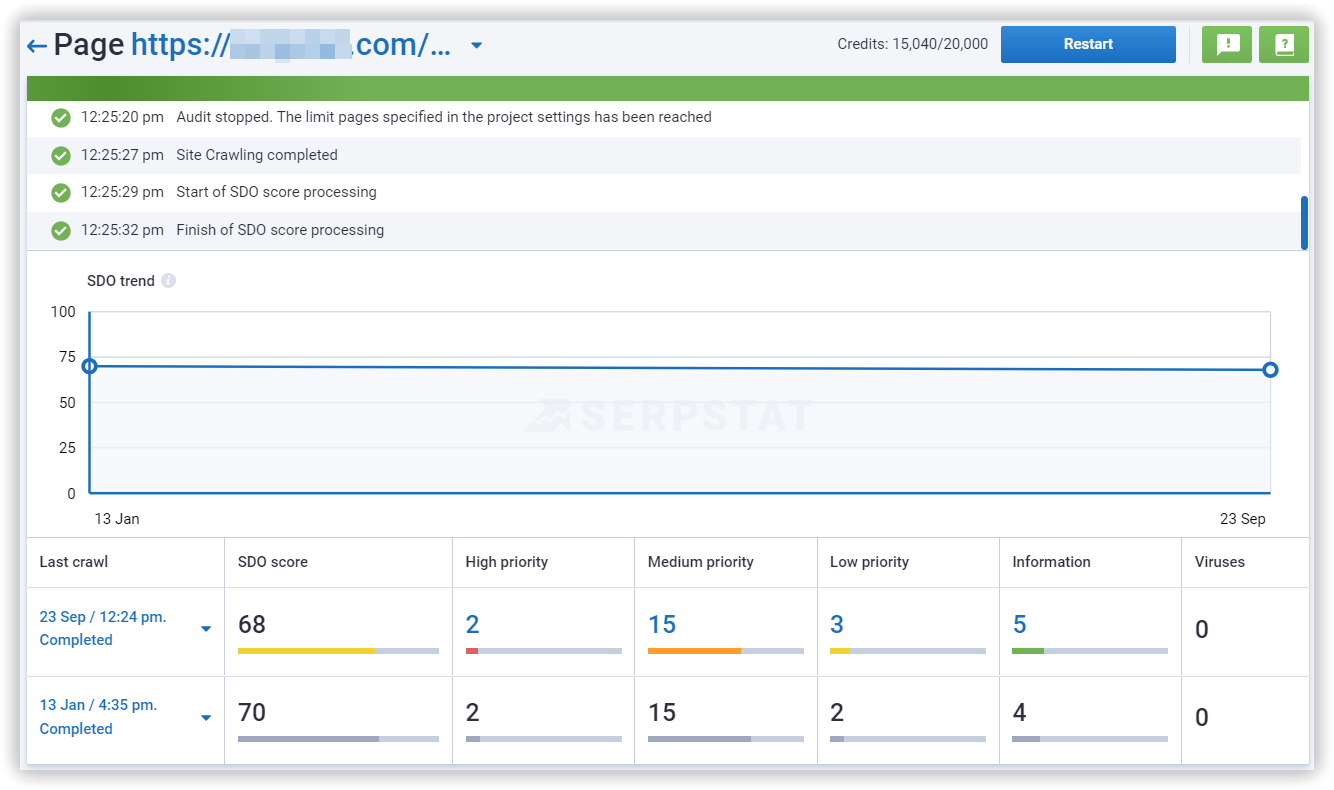The width and height of the screenshot is (1334, 790).
Task: Open the 15 medium priority issues link
Action: click(662, 625)
